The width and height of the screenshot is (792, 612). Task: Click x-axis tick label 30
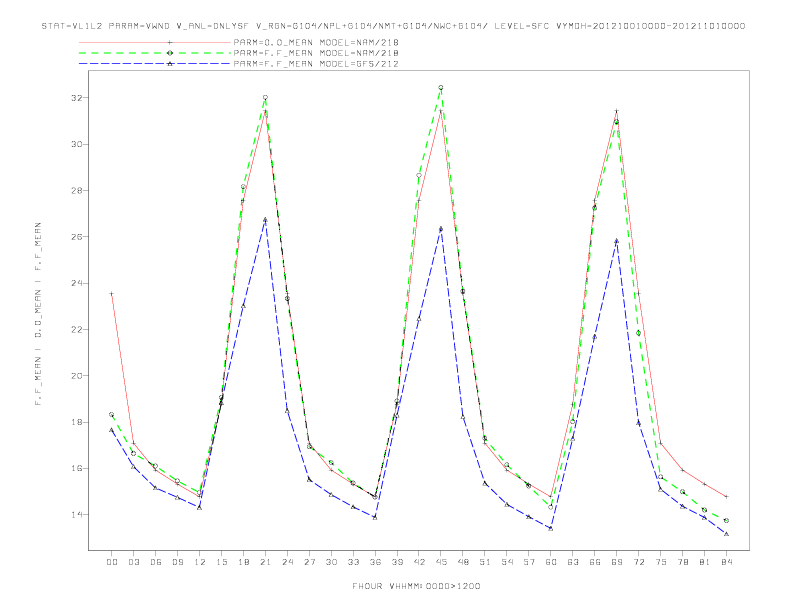[x=331, y=562]
